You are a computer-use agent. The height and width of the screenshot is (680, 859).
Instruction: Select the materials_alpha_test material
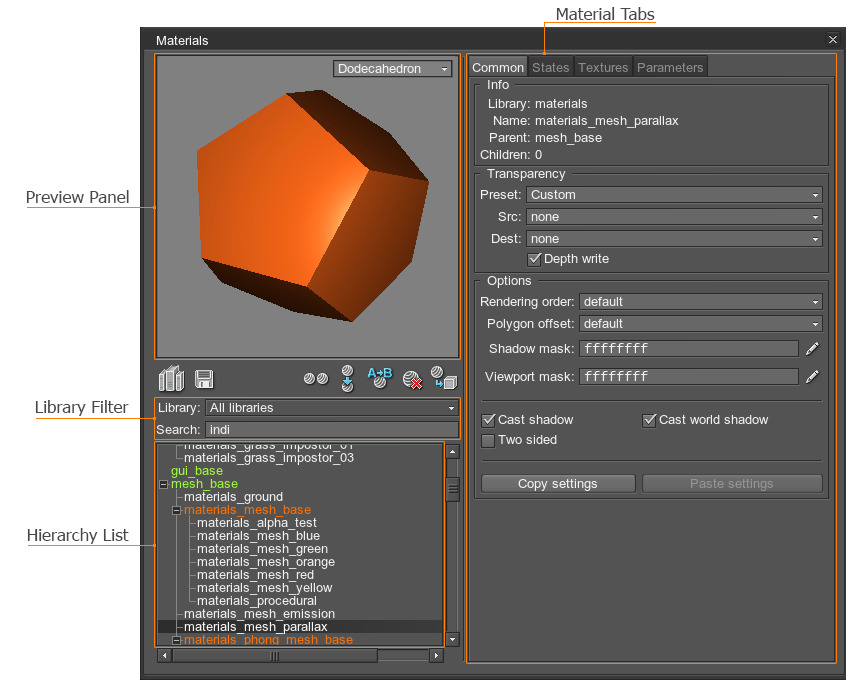(256, 523)
